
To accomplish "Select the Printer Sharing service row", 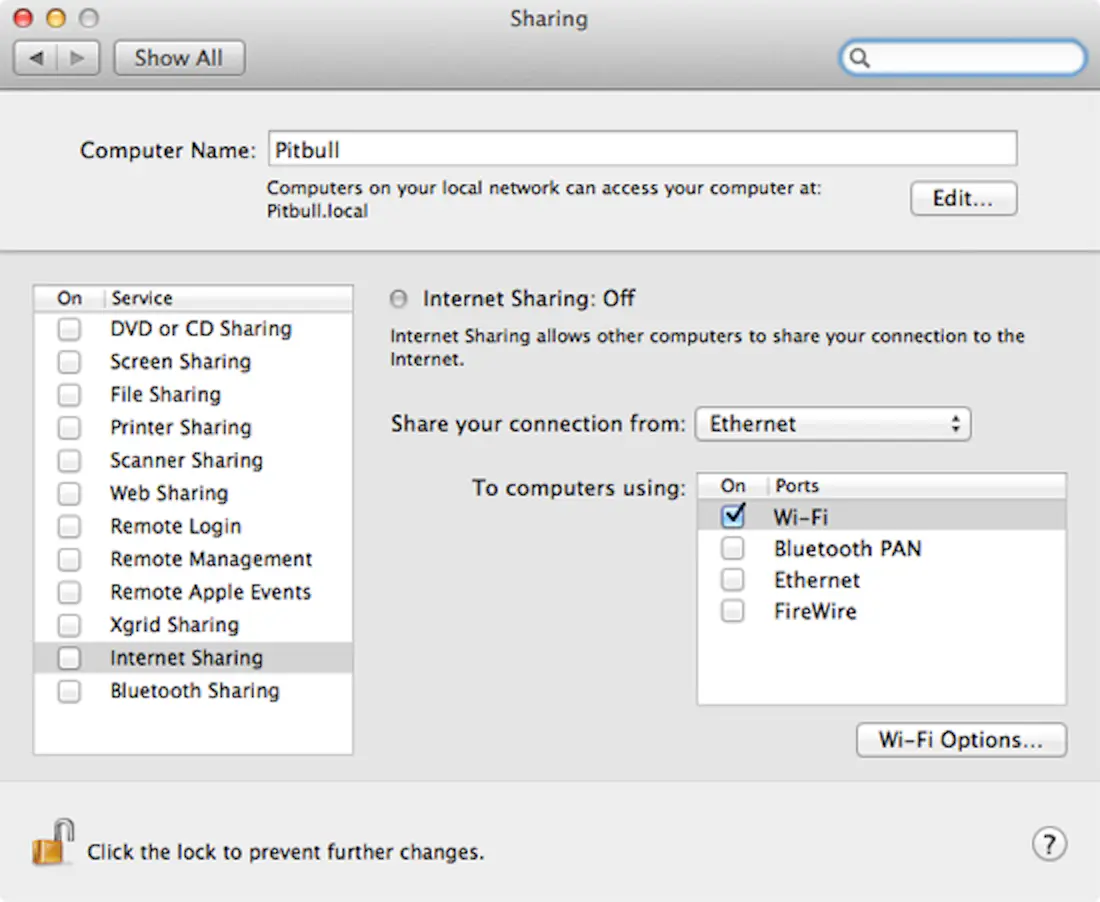I will tap(180, 427).
